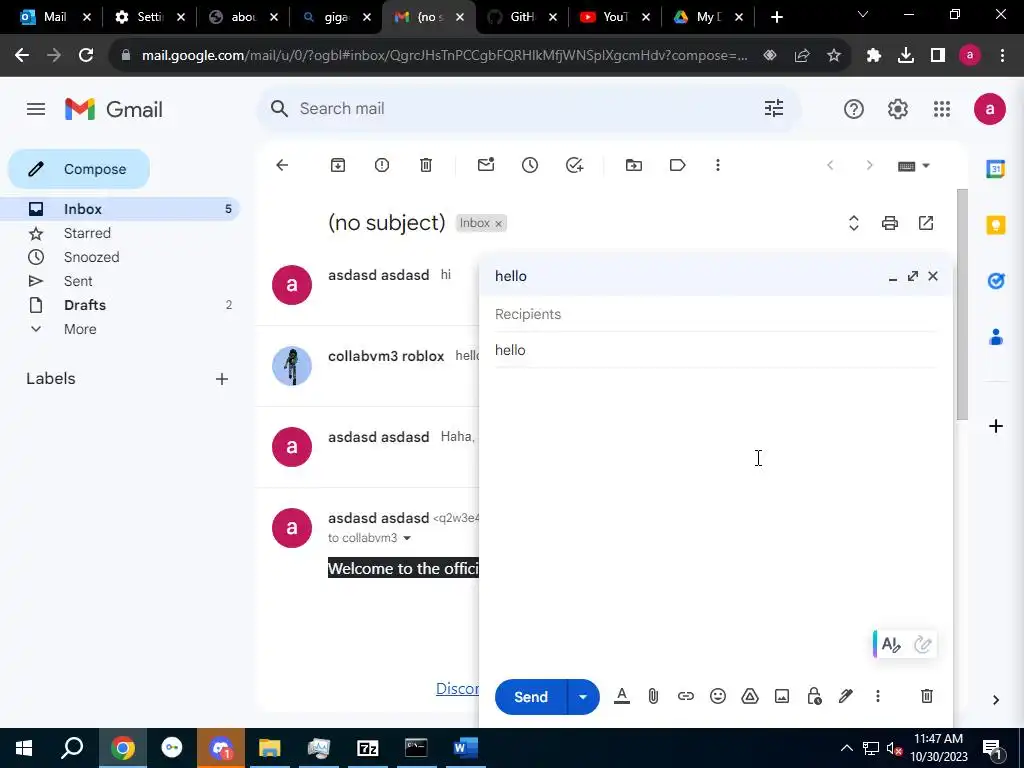Show recipient details next to 'to collabvm3'
The height and width of the screenshot is (768, 1024).
(407, 538)
